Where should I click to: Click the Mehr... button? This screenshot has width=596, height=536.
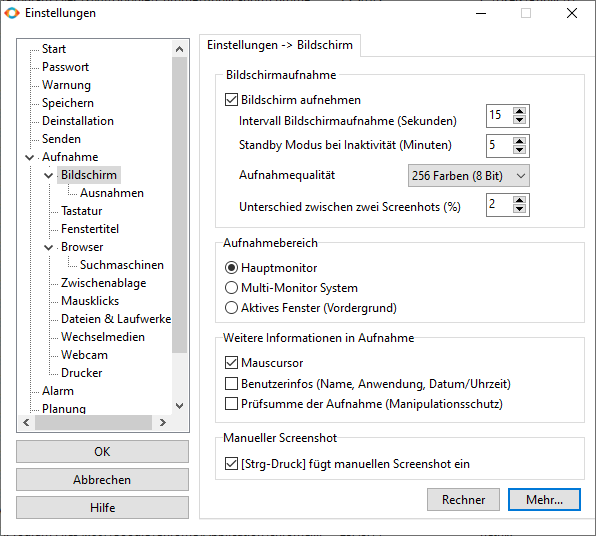(544, 500)
